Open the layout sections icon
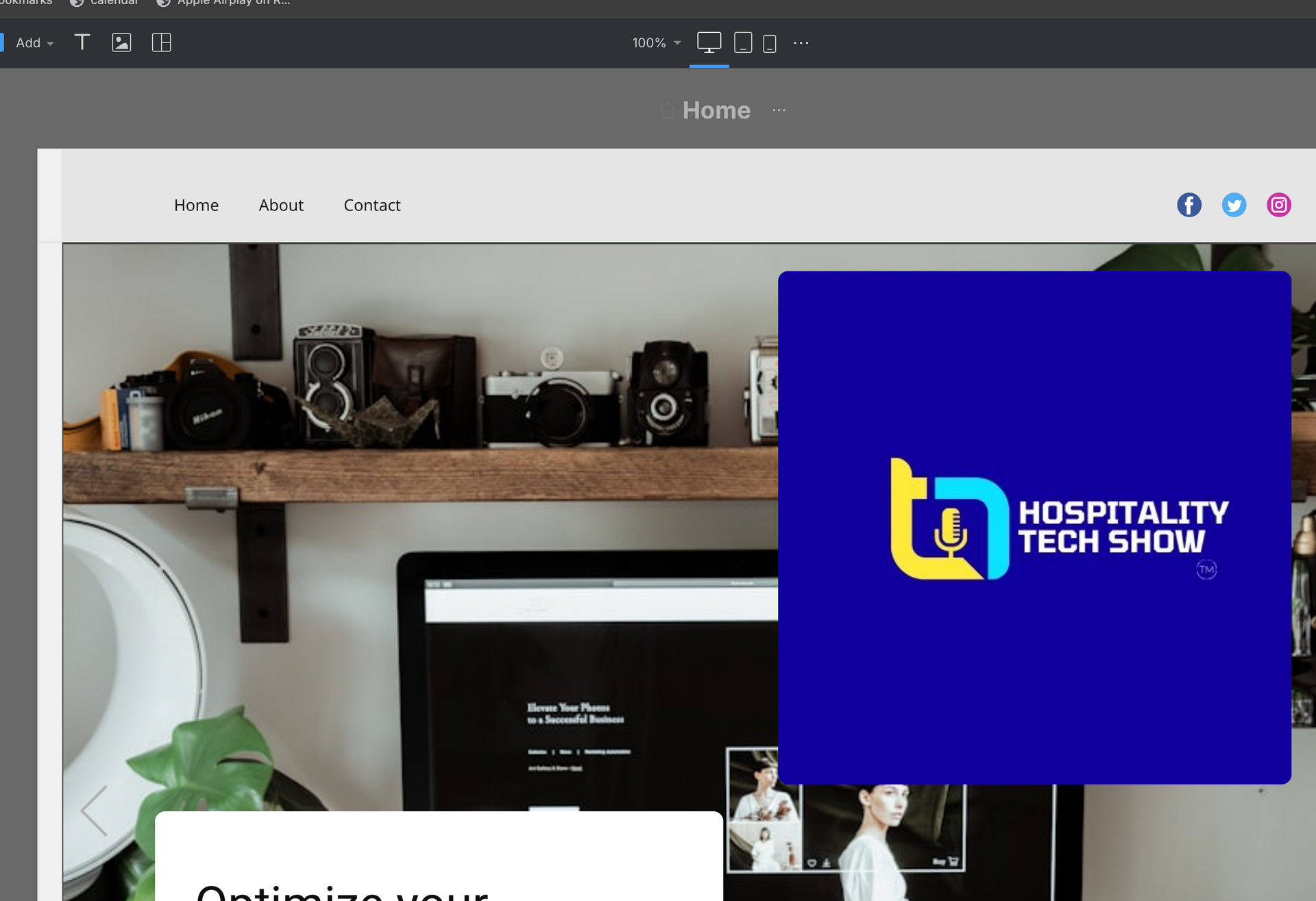This screenshot has width=1316, height=901. 161,42
